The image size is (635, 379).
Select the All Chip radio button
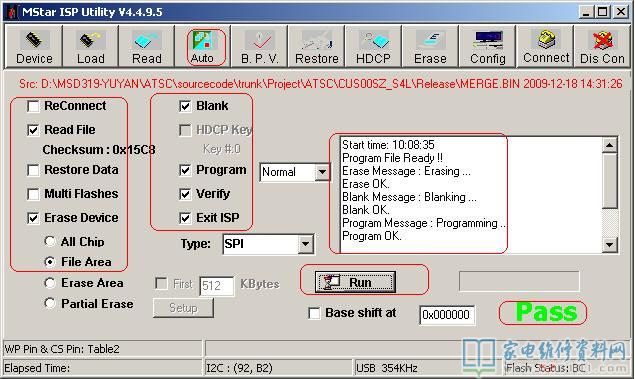click(x=50, y=241)
